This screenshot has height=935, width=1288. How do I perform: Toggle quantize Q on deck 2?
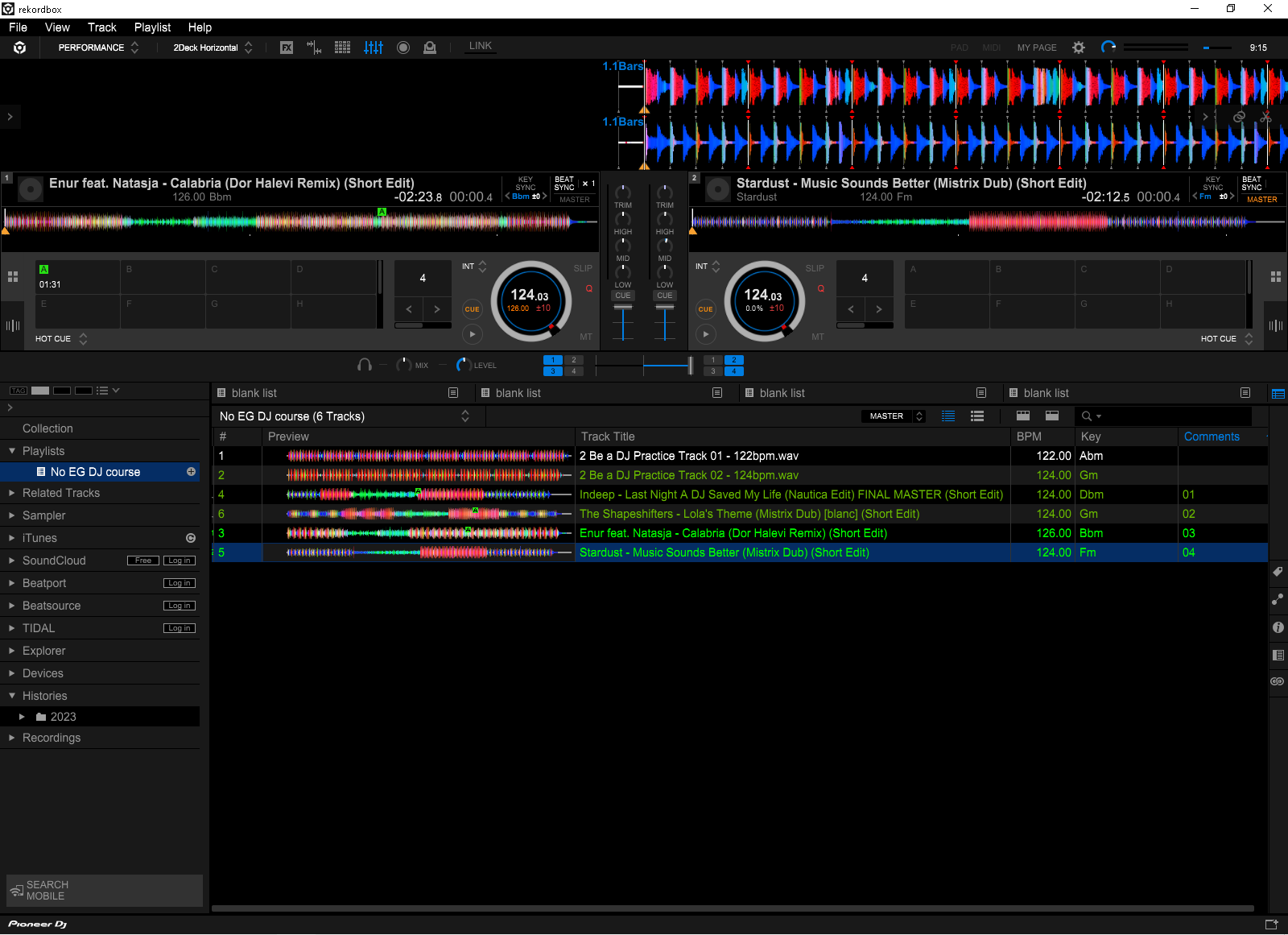pos(821,288)
